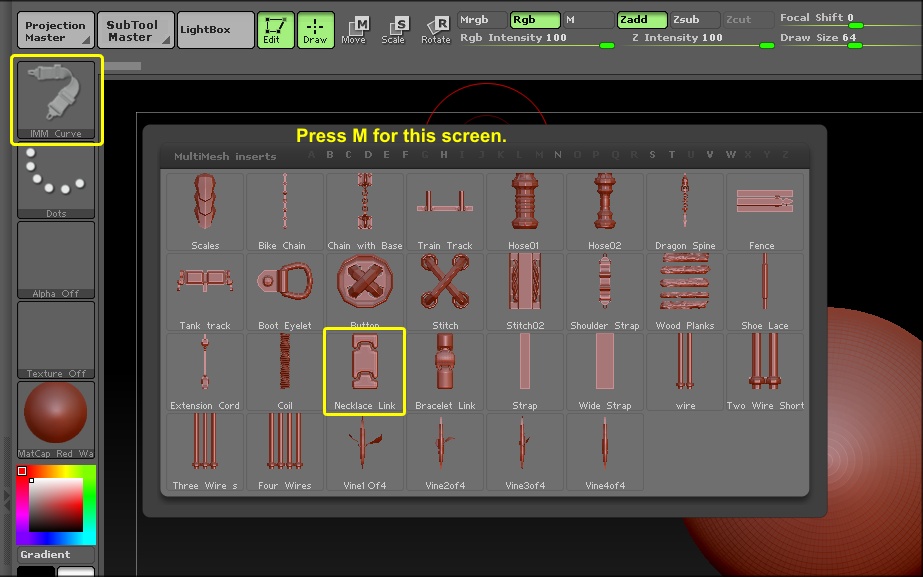Pick the Shoe Lace mesh
The width and height of the screenshot is (923, 577).
765,292
